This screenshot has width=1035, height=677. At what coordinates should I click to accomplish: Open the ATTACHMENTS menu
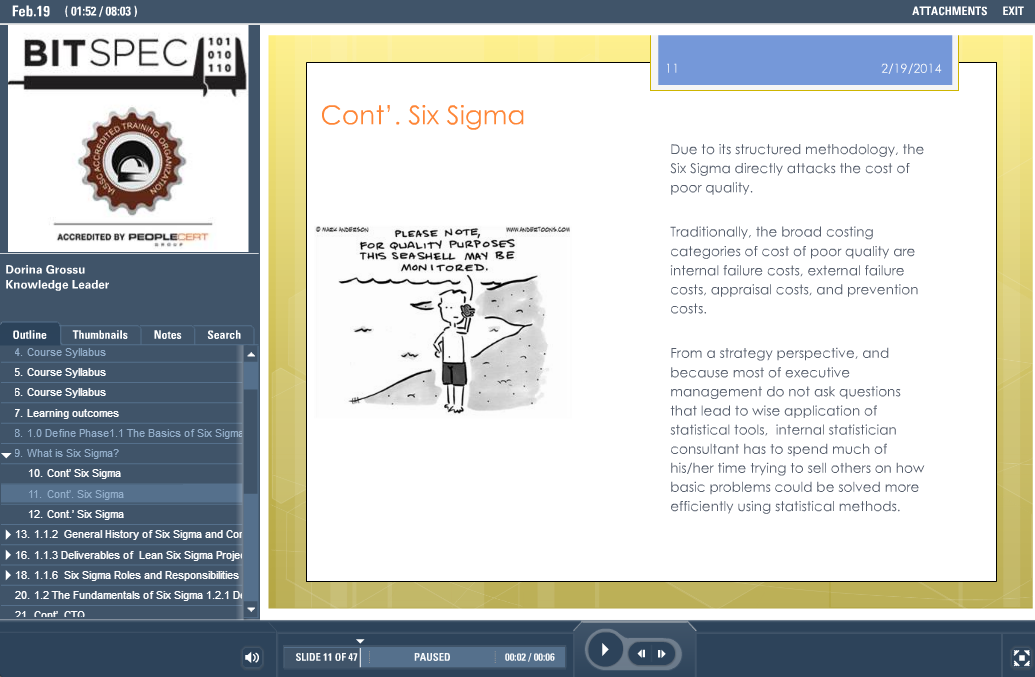tap(949, 11)
